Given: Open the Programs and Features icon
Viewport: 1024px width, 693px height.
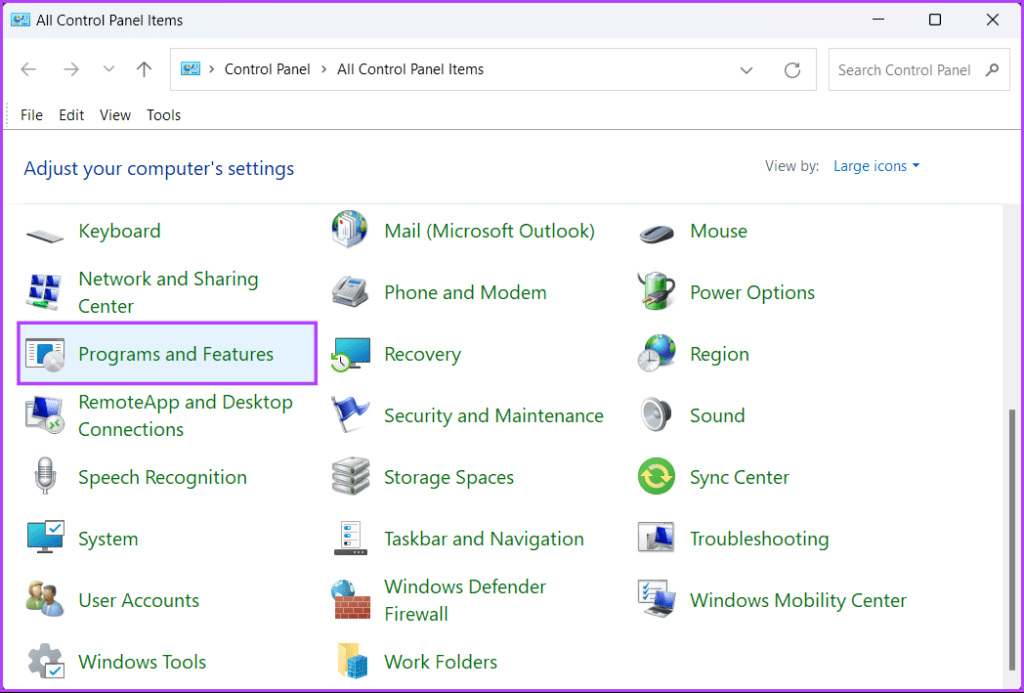Looking at the screenshot, I should pos(46,354).
